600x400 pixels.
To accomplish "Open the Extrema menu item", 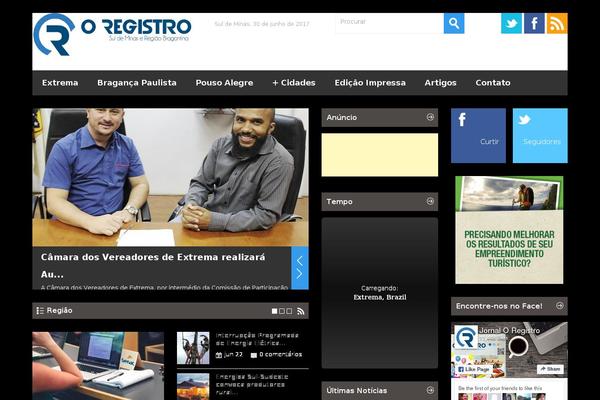I will pyautogui.click(x=60, y=83).
